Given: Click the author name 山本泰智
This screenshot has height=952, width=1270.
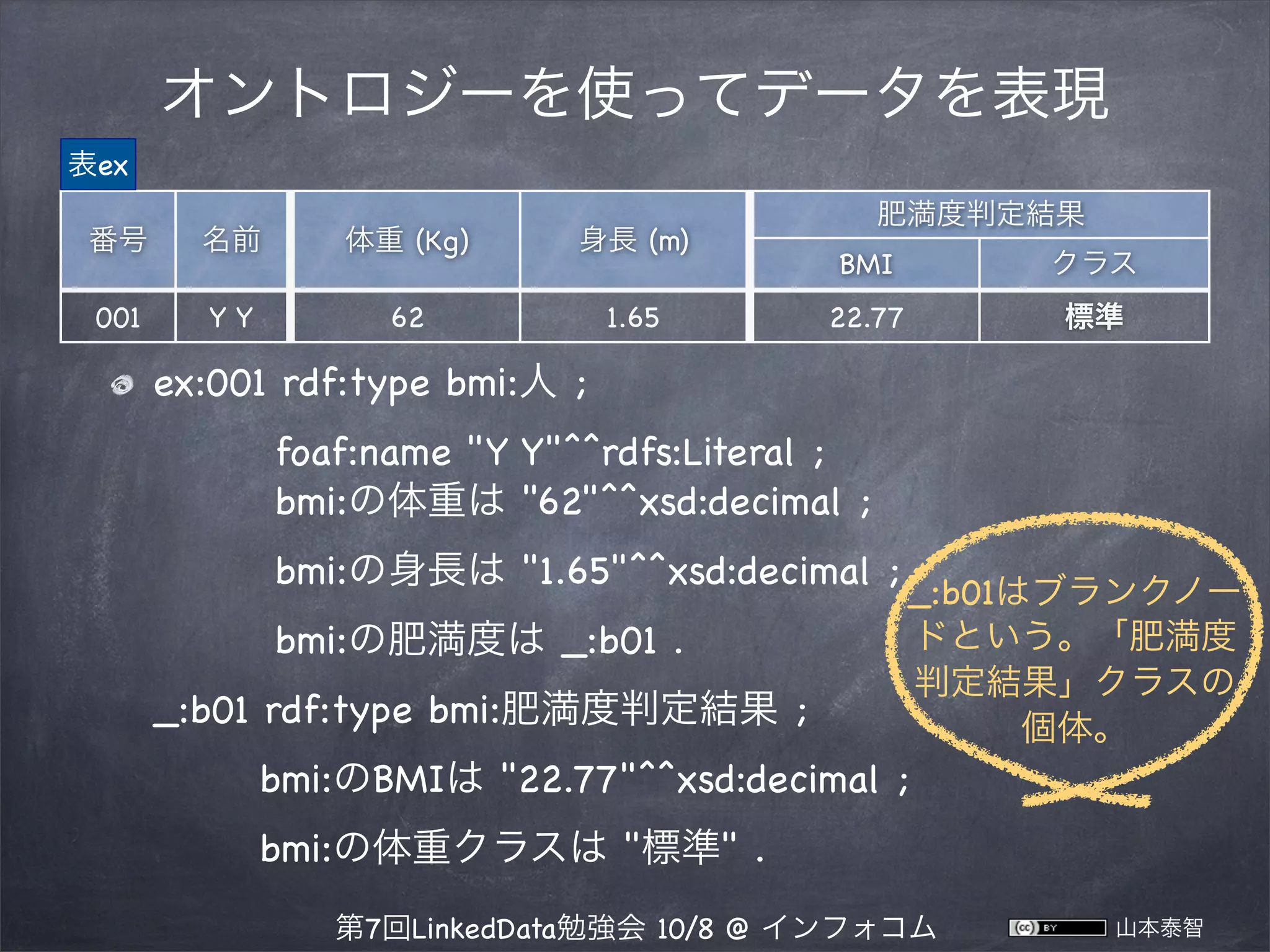Looking at the screenshot, I should pos(1160,928).
